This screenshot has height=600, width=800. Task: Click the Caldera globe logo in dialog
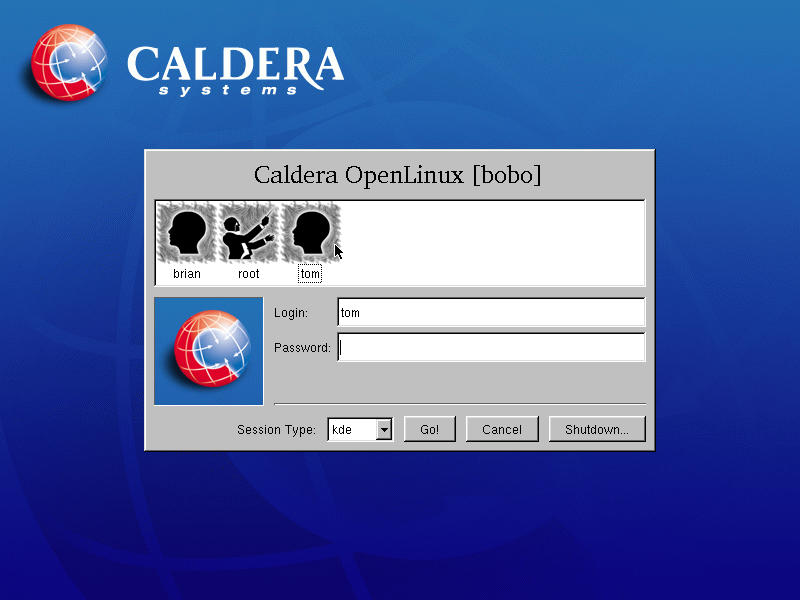[209, 350]
